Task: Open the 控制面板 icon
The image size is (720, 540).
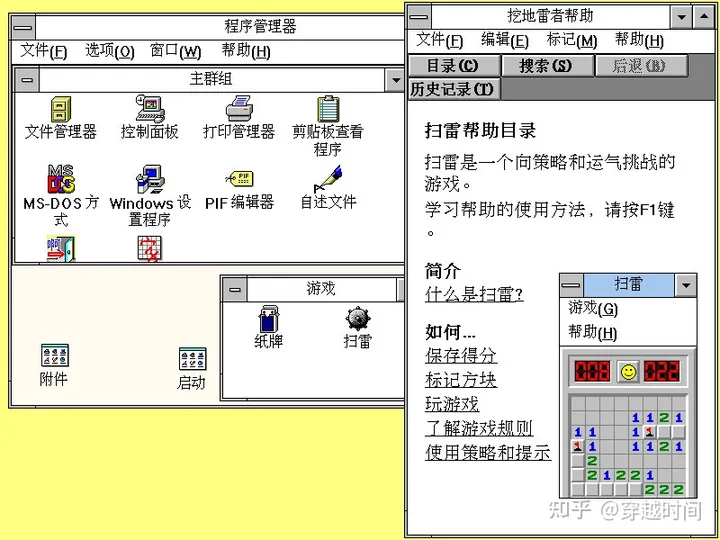Action: pos(150,109)
